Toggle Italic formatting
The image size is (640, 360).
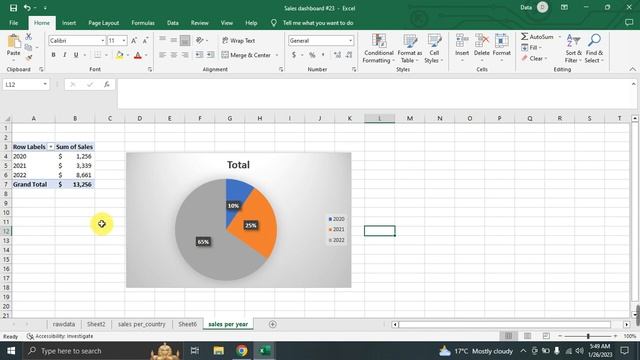64,55
